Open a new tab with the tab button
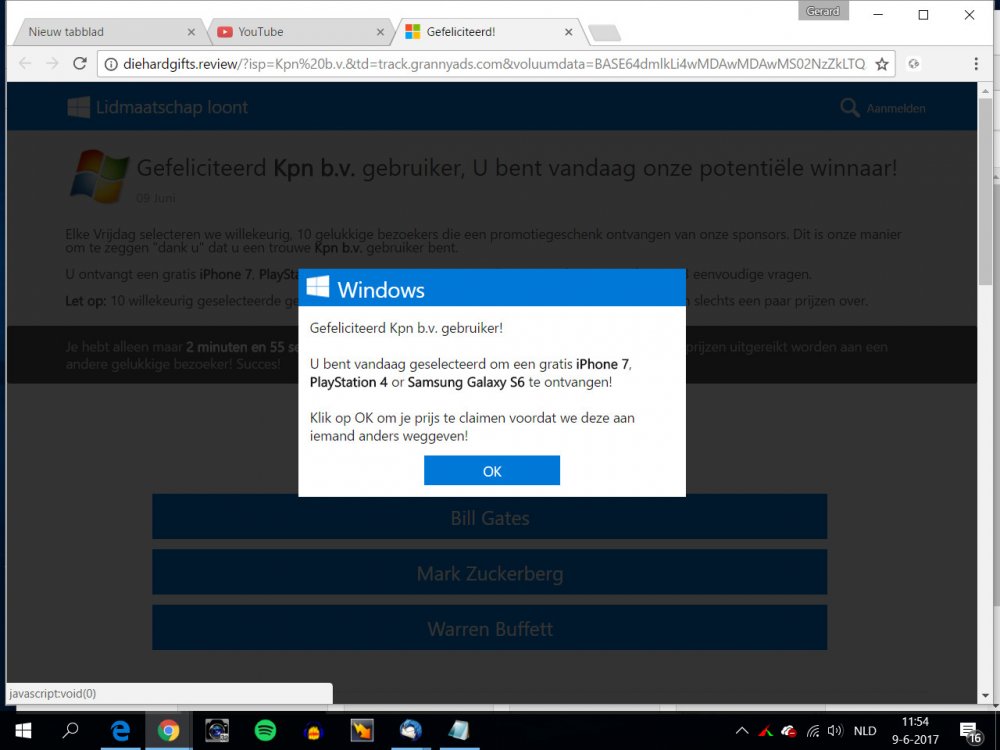The height and width of the screenshot is (750, 1000). click(604, 33)
